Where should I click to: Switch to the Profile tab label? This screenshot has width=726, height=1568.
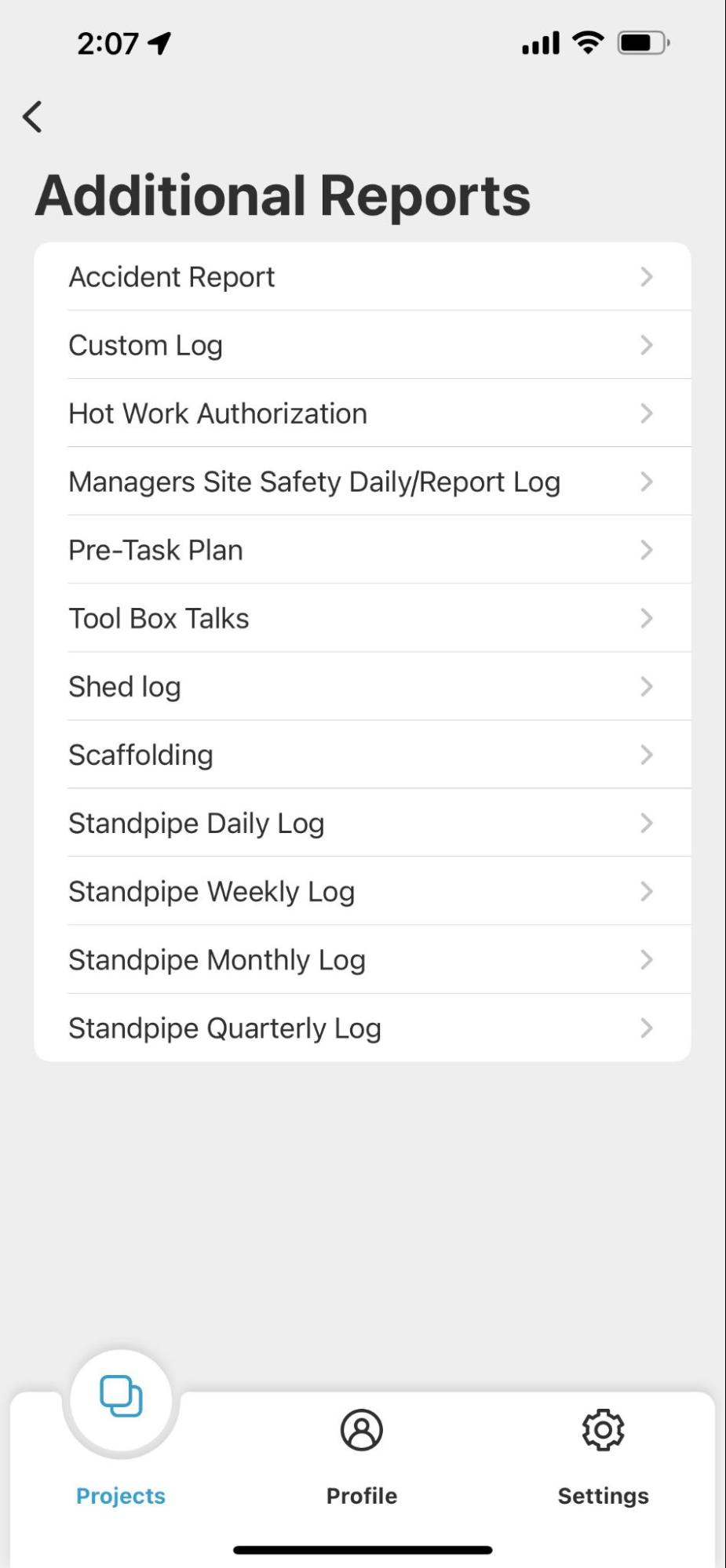click(x=361, y=1496)
